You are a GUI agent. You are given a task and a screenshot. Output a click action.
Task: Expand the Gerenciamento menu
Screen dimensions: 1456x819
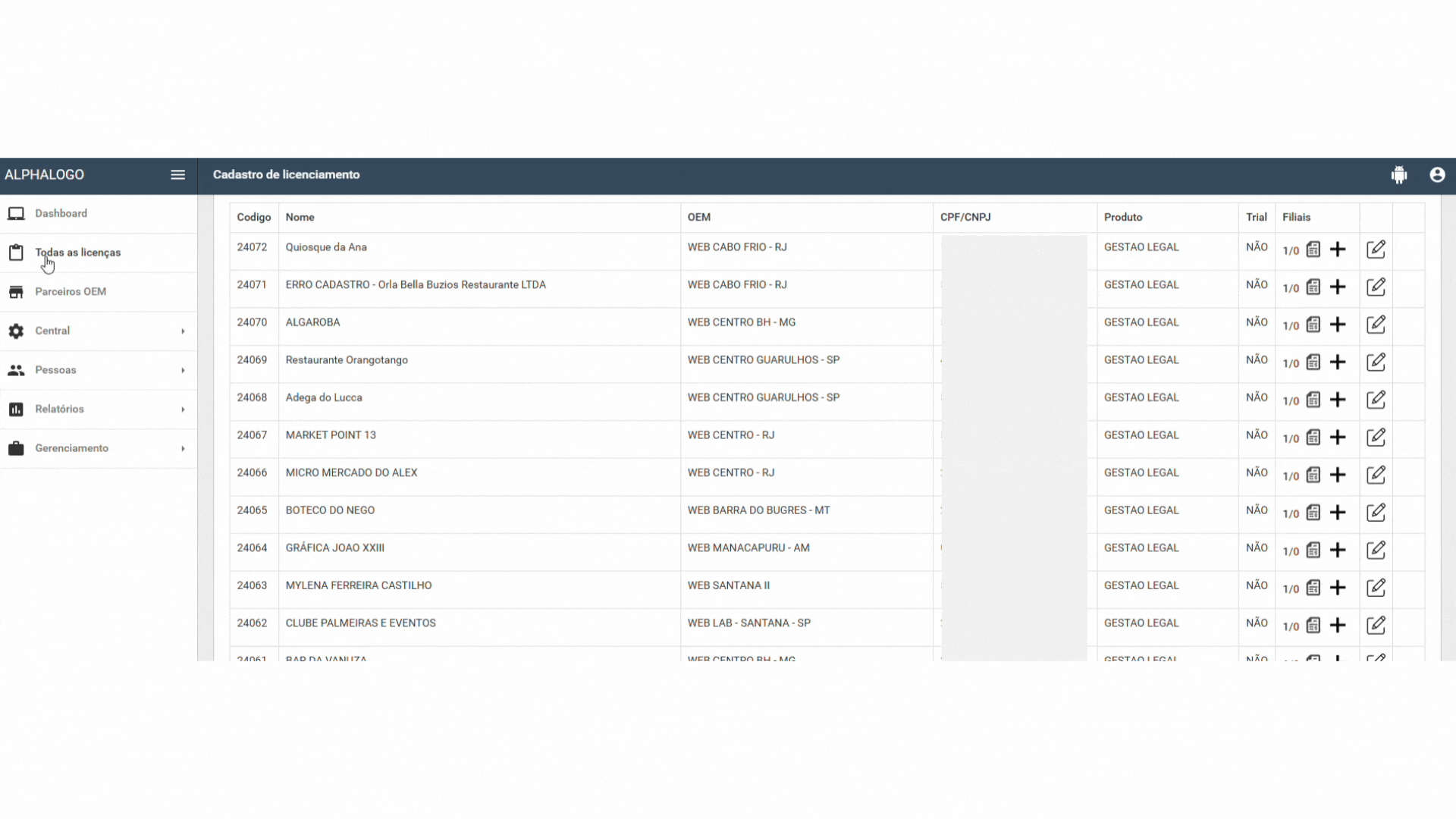(x=99, y=448)
